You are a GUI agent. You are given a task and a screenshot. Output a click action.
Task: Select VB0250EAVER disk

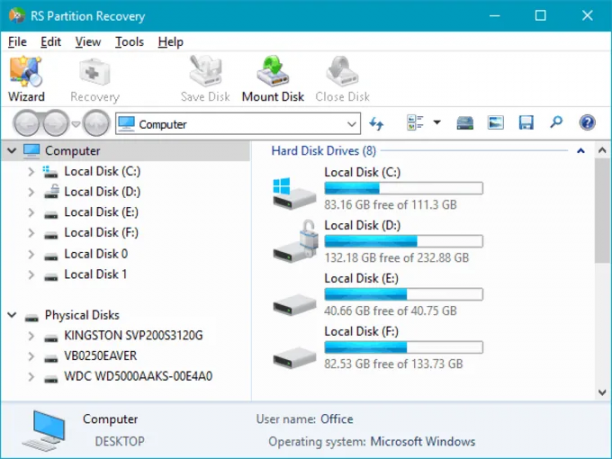pos(101,356)
